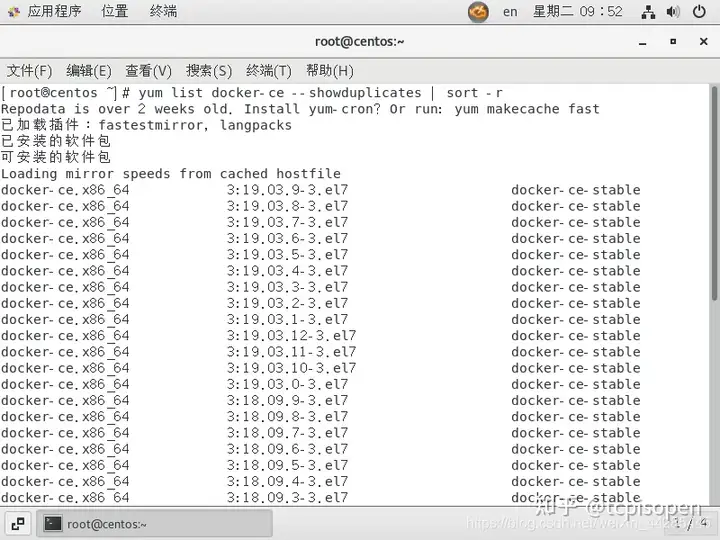Click version 3:19.03.9-3.el7
The image size is (720, 540).
(287, 190)
